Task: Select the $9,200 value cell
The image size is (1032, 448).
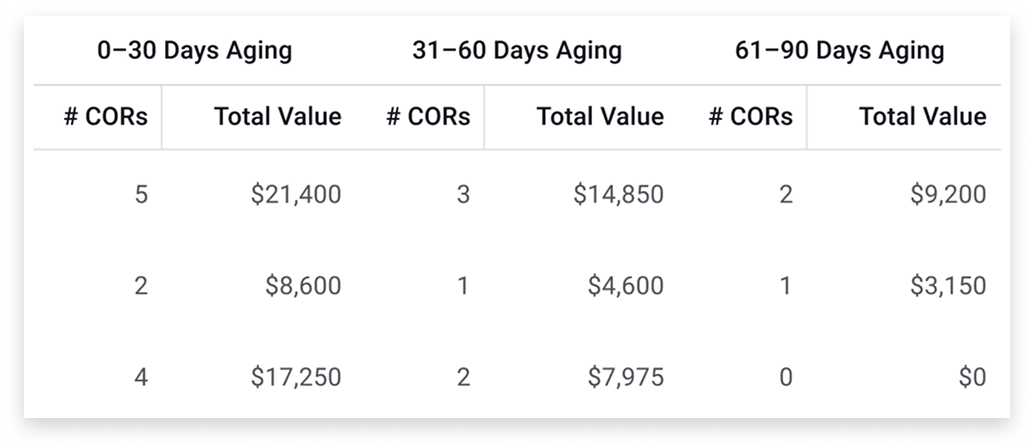Action: pos(947,194)
